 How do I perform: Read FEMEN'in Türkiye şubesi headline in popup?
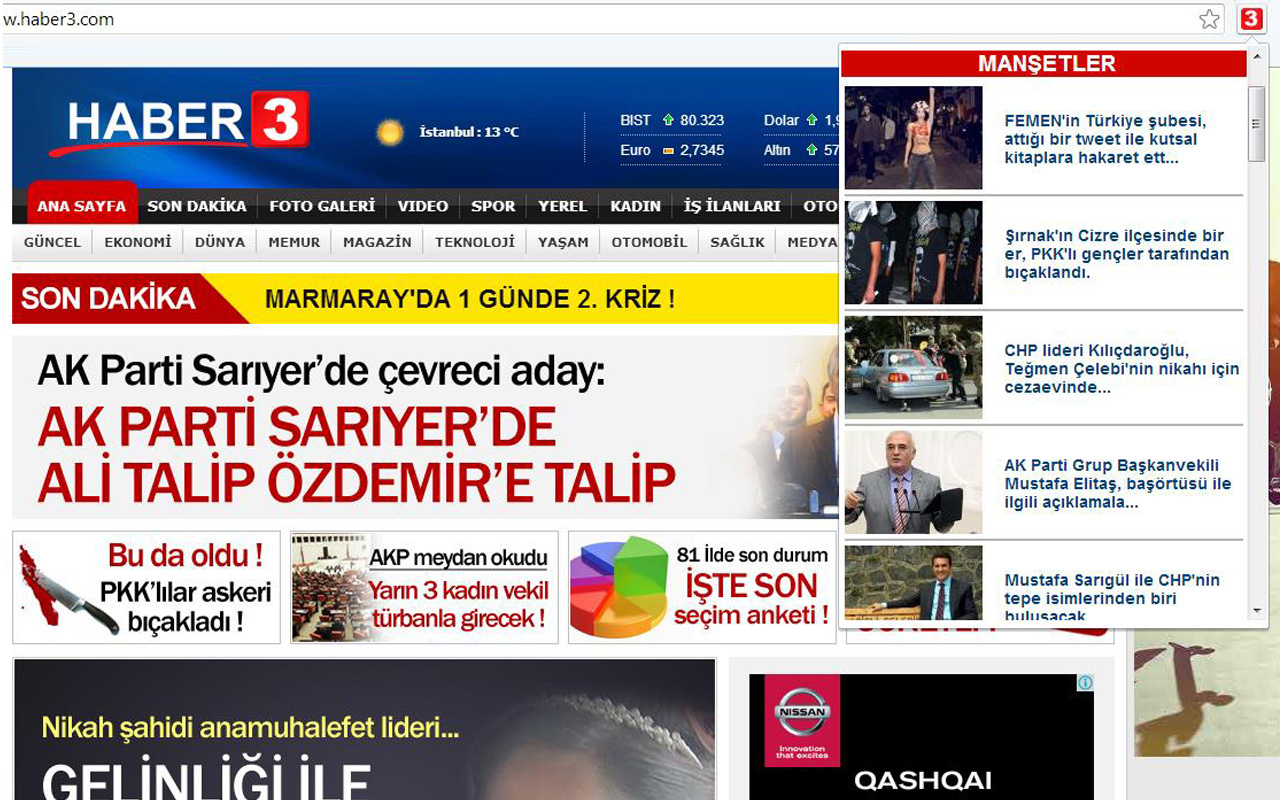click(1105, 139)
